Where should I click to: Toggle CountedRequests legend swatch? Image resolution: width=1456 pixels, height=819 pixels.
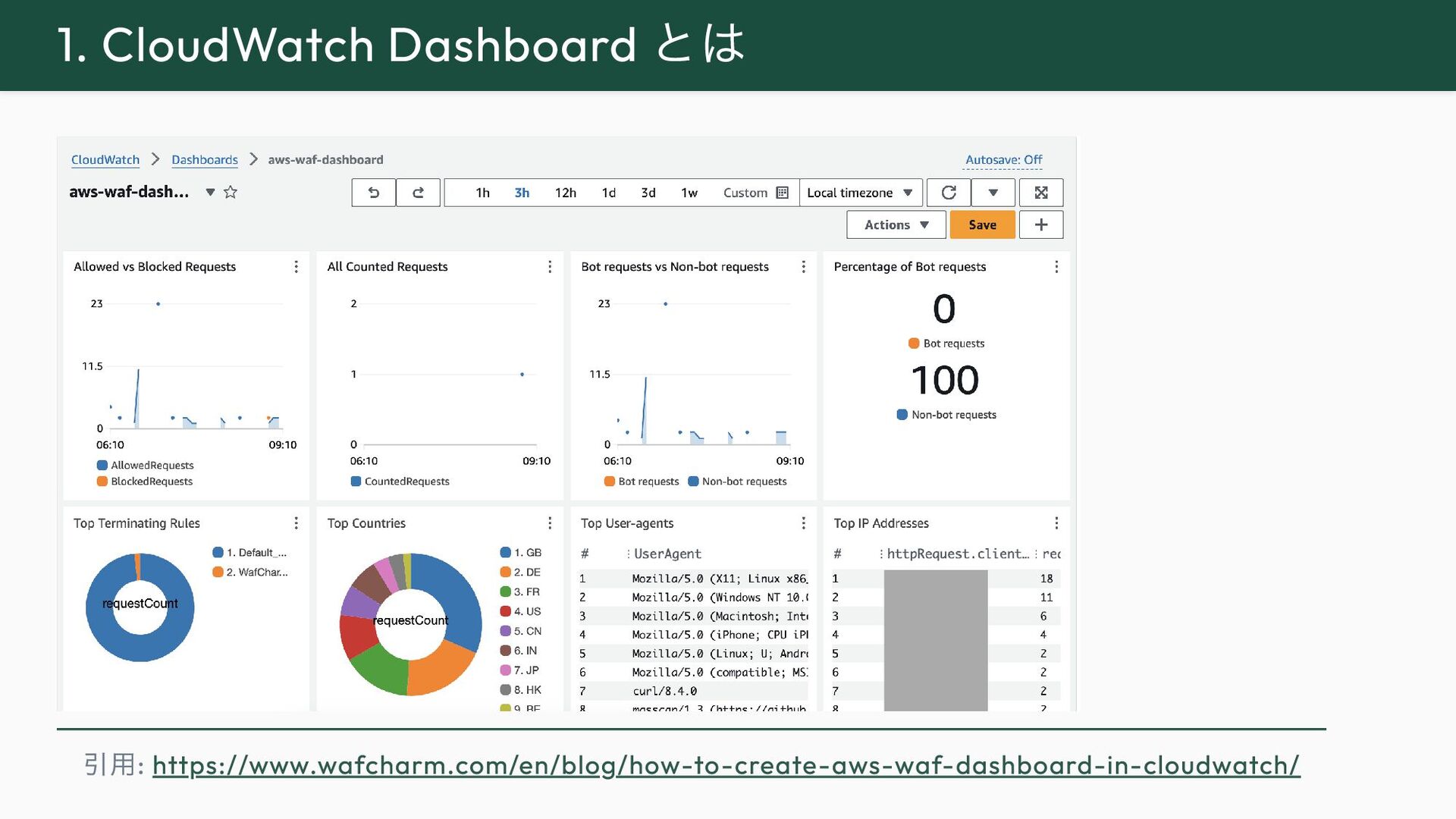pyautogui.click(x=356, y=482)
